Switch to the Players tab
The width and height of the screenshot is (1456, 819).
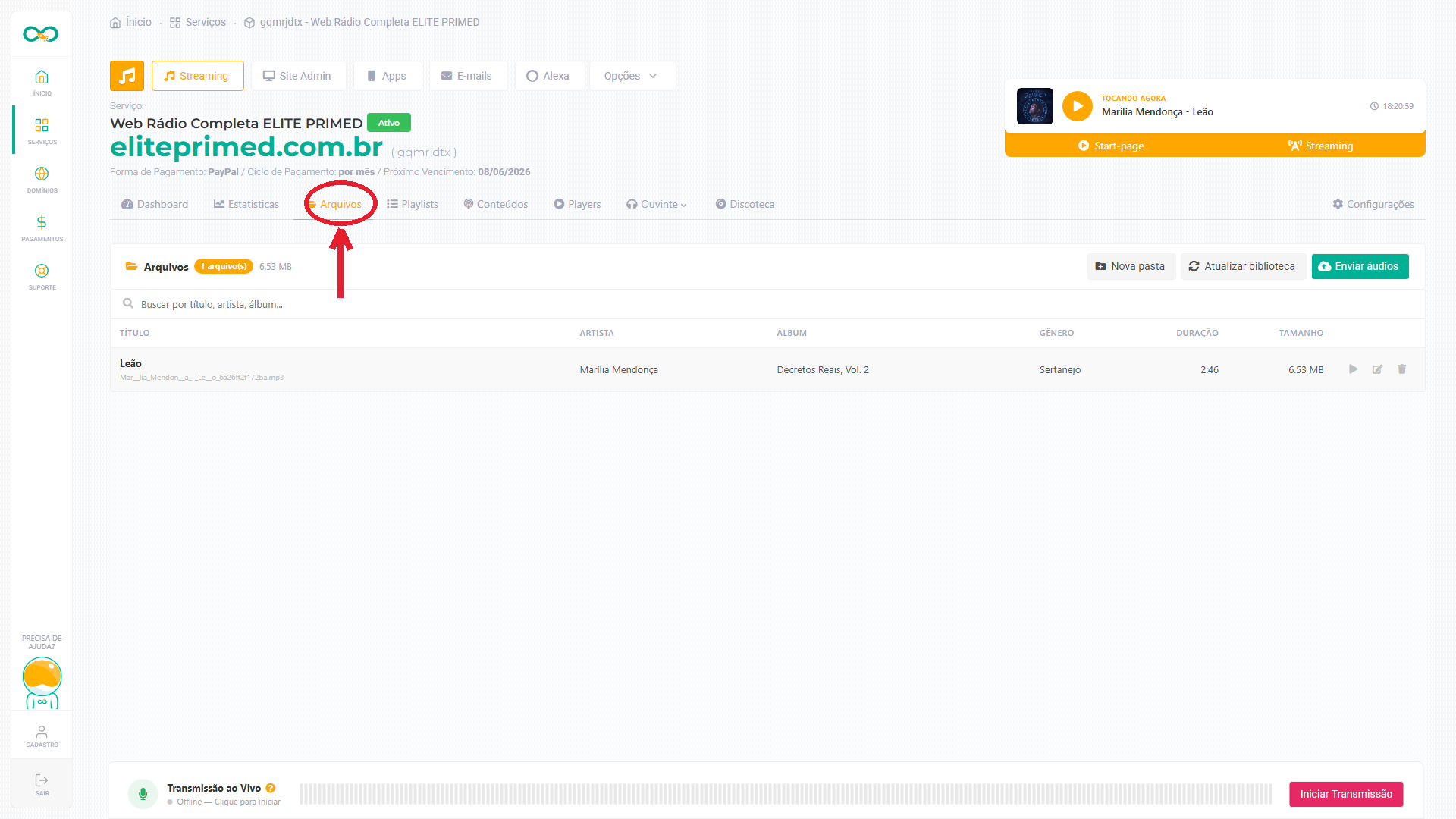point(577,204)
